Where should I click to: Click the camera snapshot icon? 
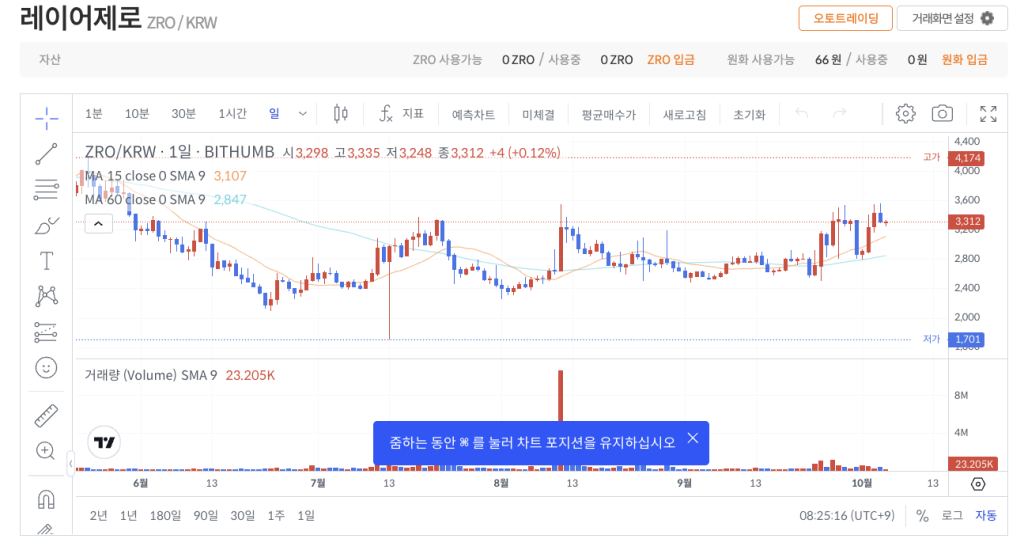pyautogui.click(x=941, y=114)
